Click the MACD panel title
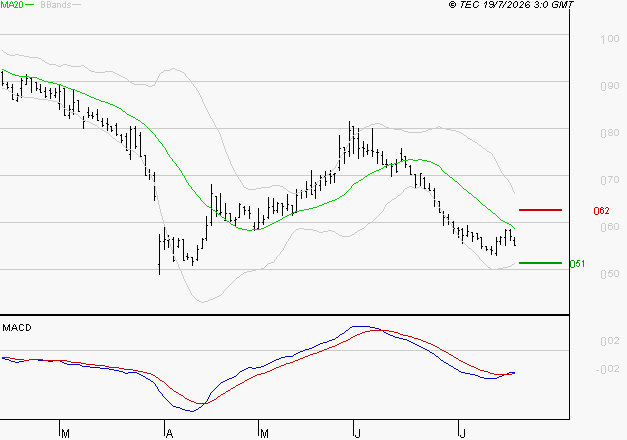The image size is (627, 440). [x=17, y=328]
